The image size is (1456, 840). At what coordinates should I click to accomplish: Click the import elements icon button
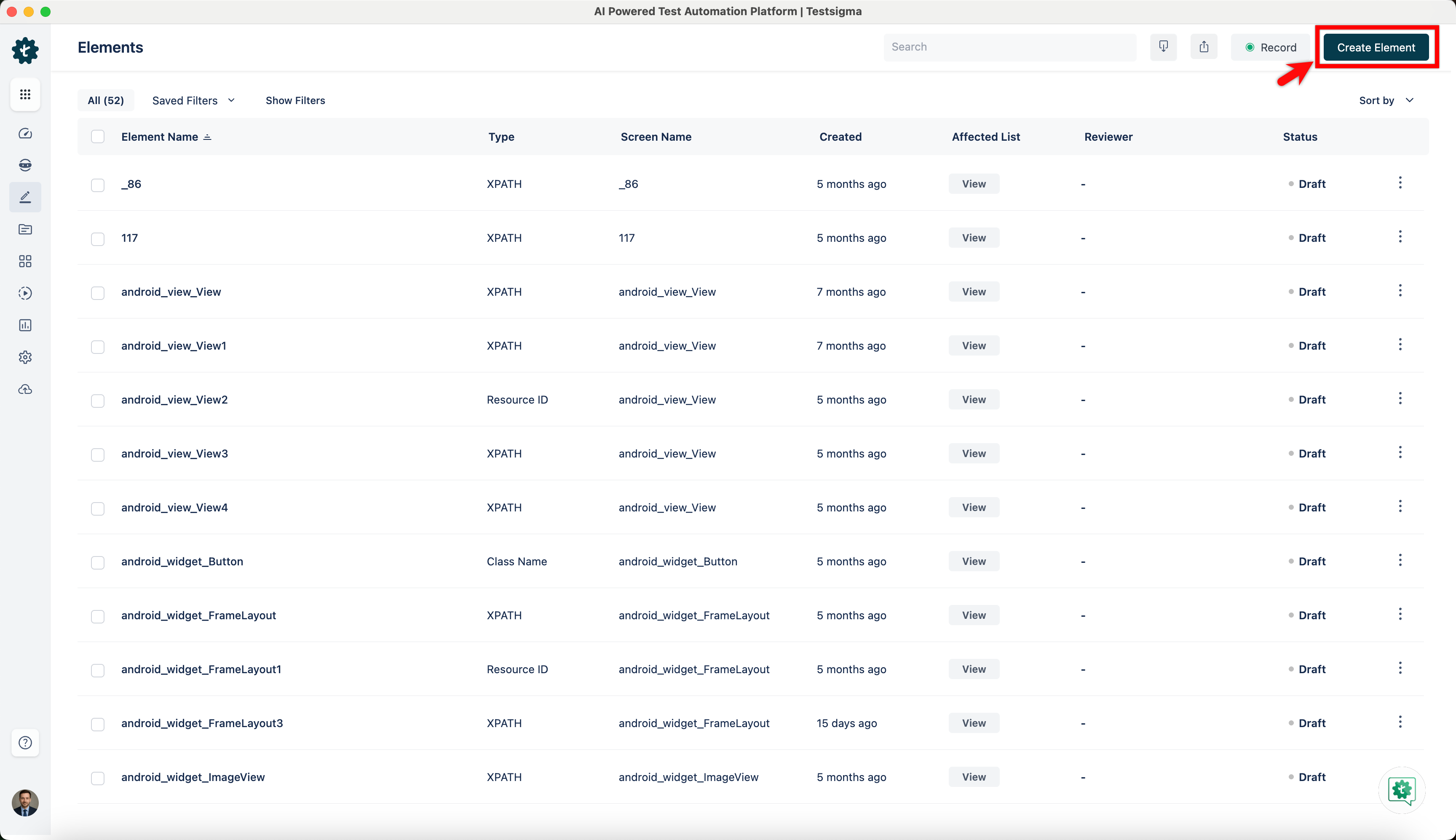click(1164, 47)
